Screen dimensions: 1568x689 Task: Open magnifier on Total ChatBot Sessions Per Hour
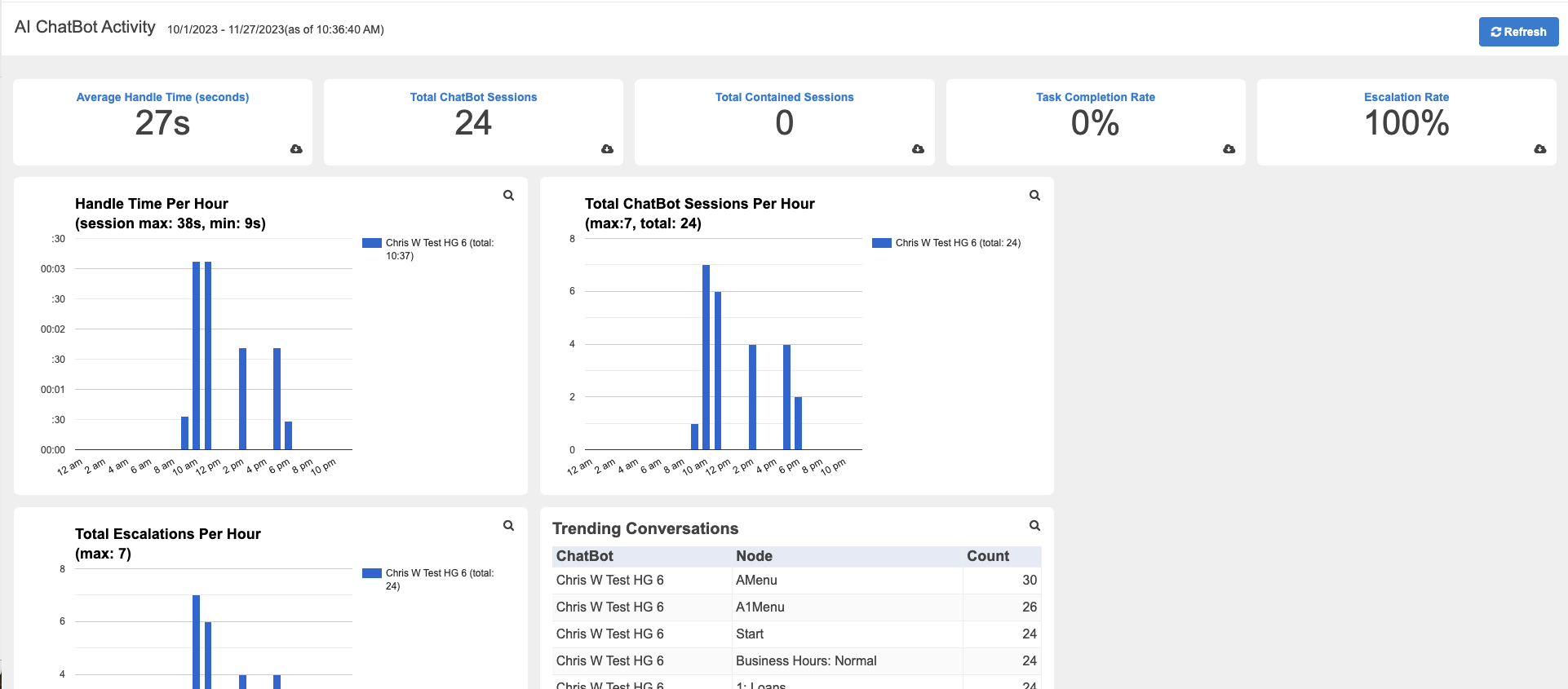(1034, 196)
